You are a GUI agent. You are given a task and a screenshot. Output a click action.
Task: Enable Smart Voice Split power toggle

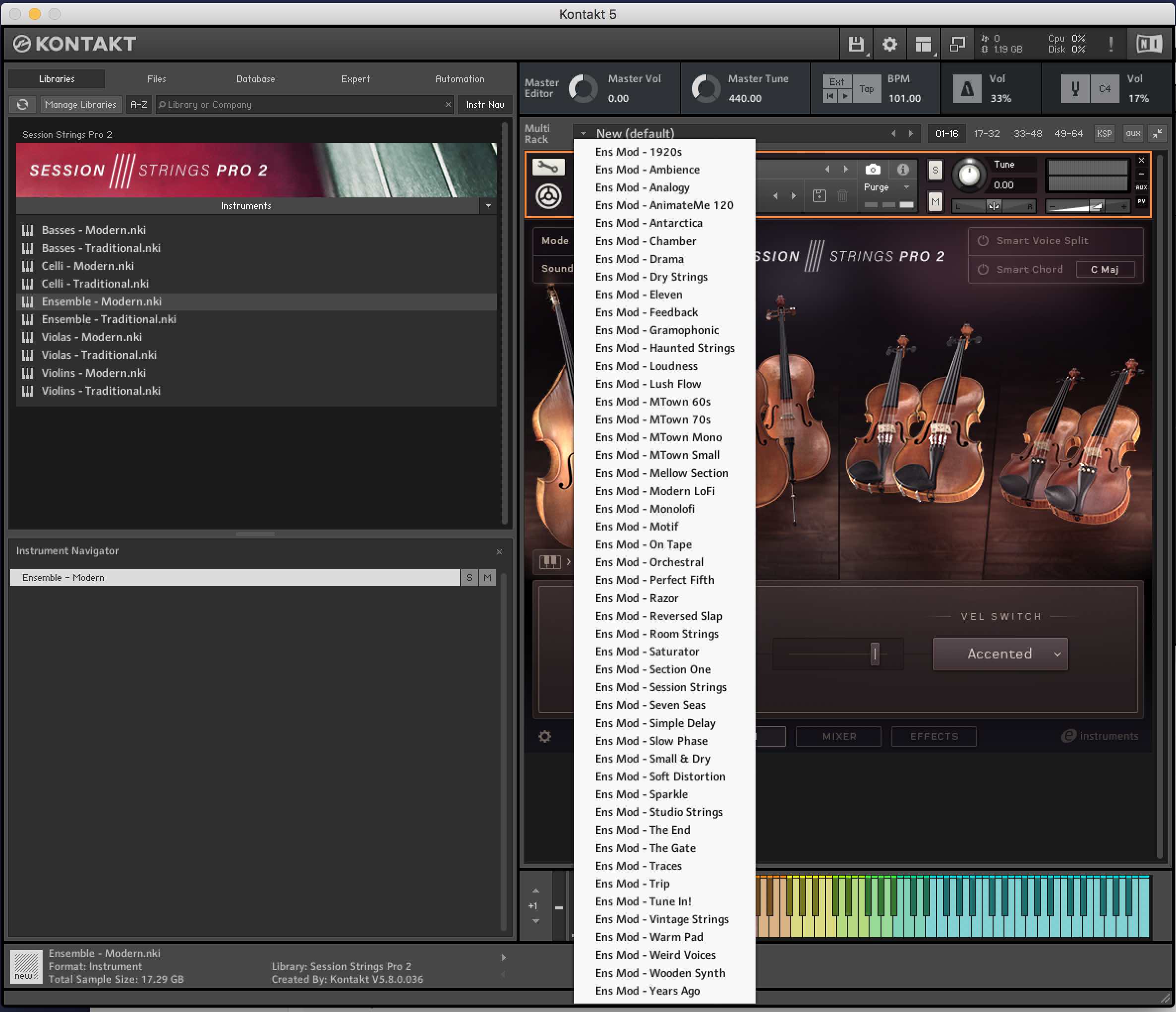(x=983, y=240)
